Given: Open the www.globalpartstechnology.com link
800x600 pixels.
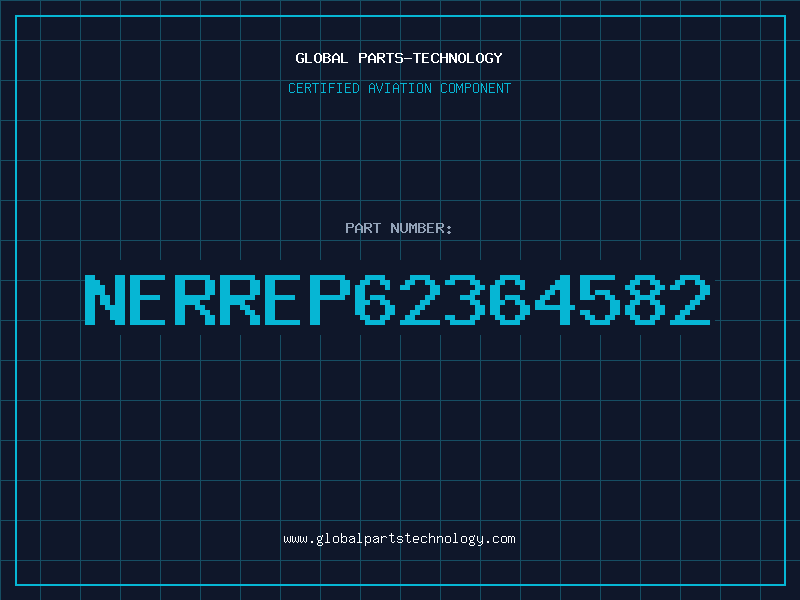Looking at the screenshot, I should 399,539.
